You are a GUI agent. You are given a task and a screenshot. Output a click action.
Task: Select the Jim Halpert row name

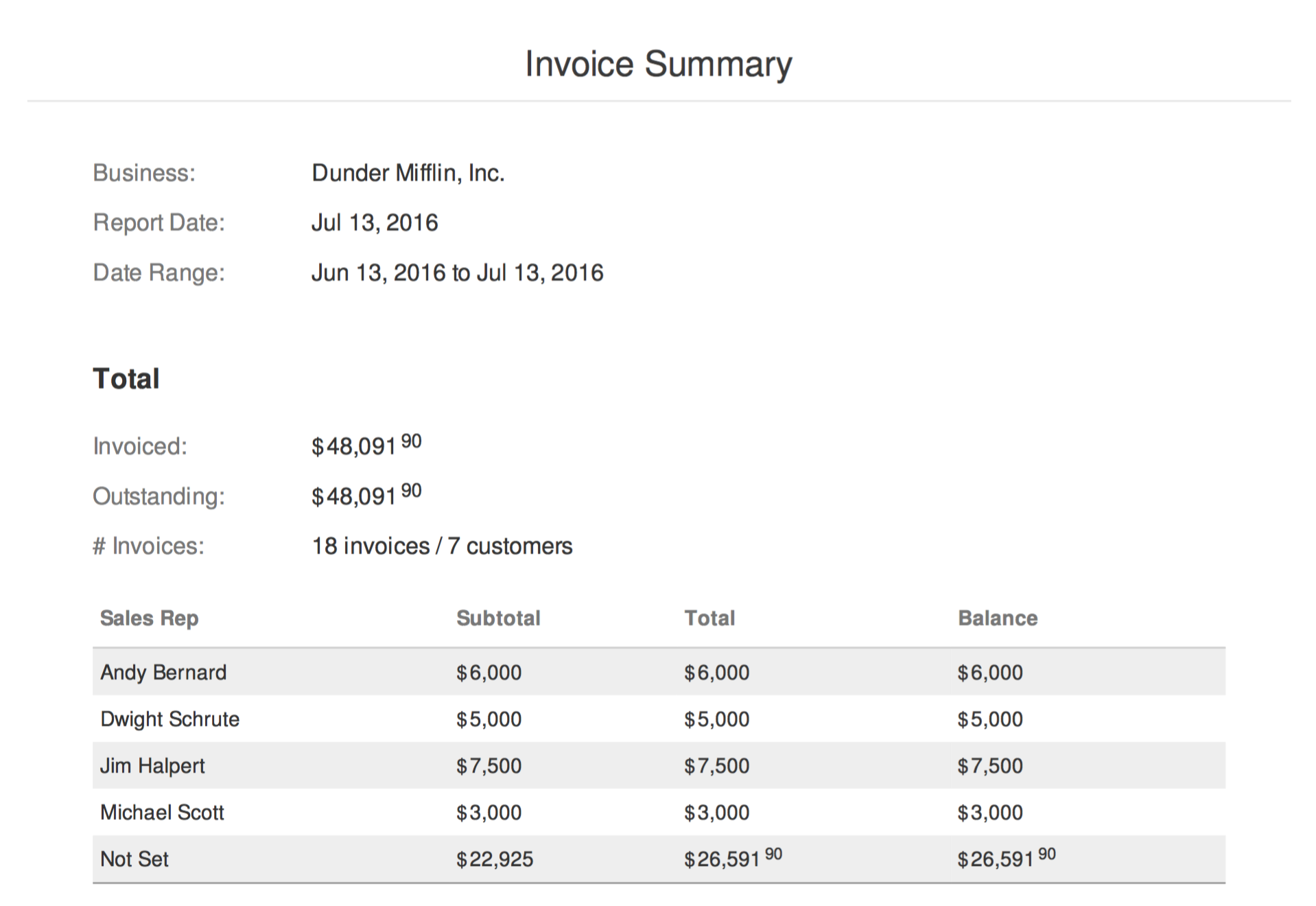coord(152,766)
